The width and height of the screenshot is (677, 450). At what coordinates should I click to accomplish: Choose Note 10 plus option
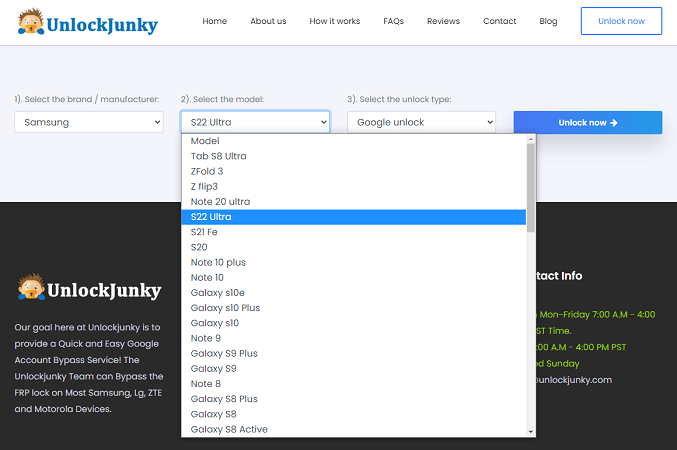tap(354, 263)
